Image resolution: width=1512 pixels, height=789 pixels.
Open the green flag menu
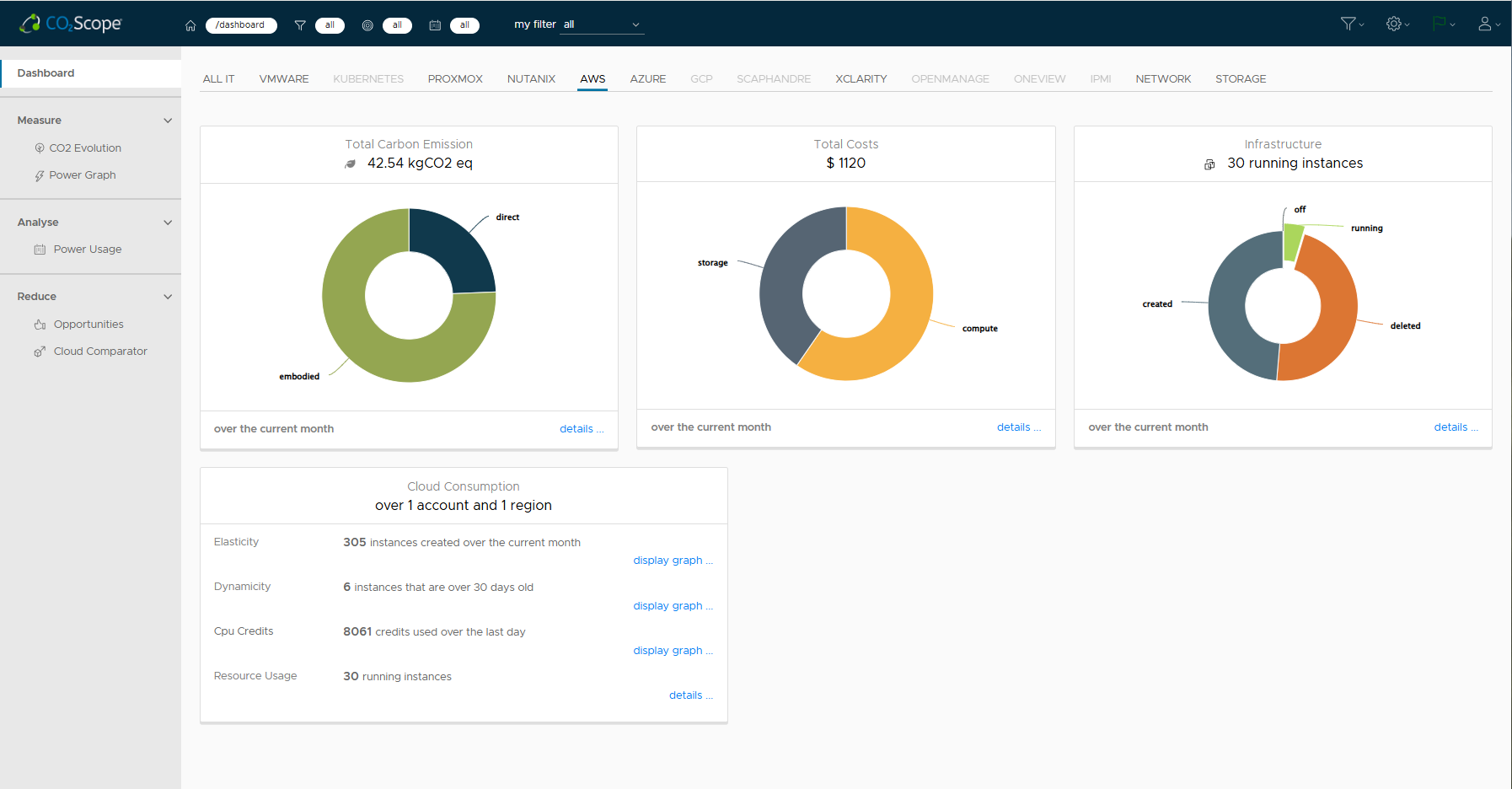pos(1443,24)
